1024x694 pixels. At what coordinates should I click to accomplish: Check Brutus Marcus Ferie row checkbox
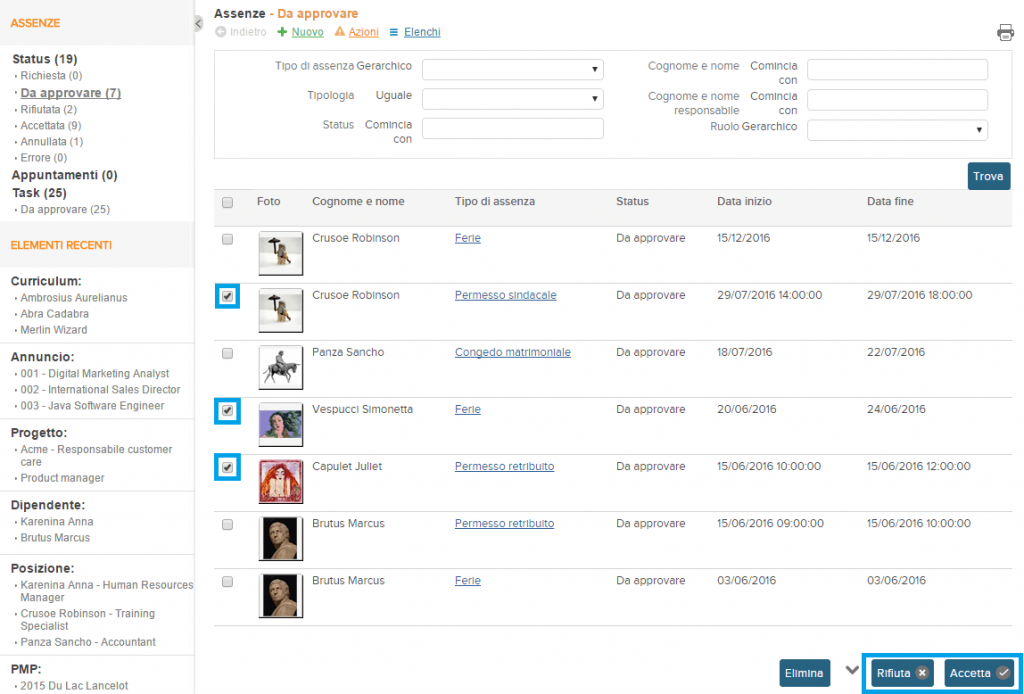point(227,582)
